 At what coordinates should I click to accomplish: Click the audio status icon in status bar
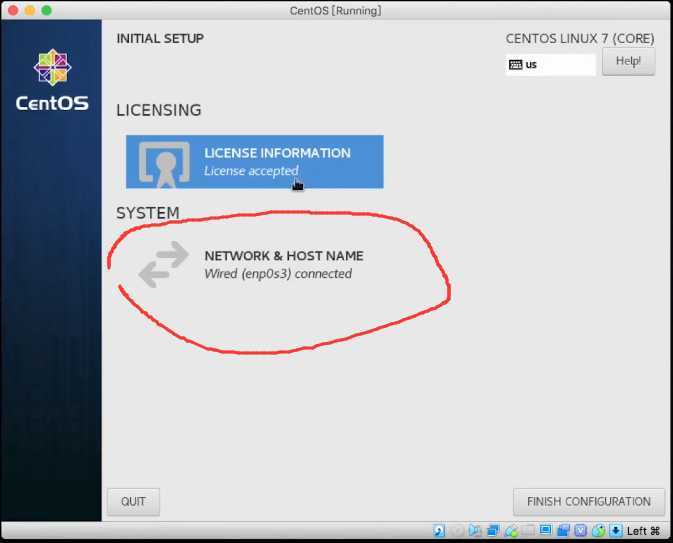point(475,531)
